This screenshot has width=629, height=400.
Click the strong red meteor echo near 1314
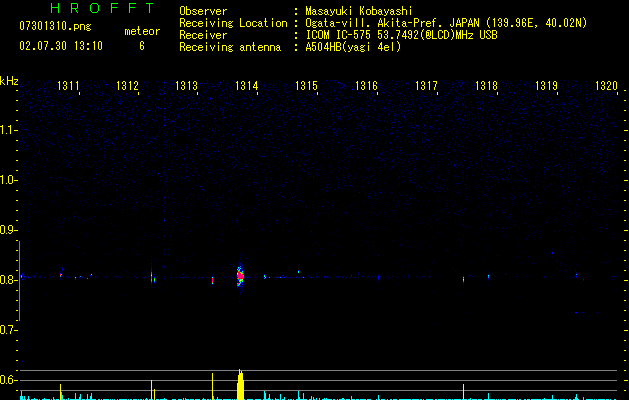point(240,276)
